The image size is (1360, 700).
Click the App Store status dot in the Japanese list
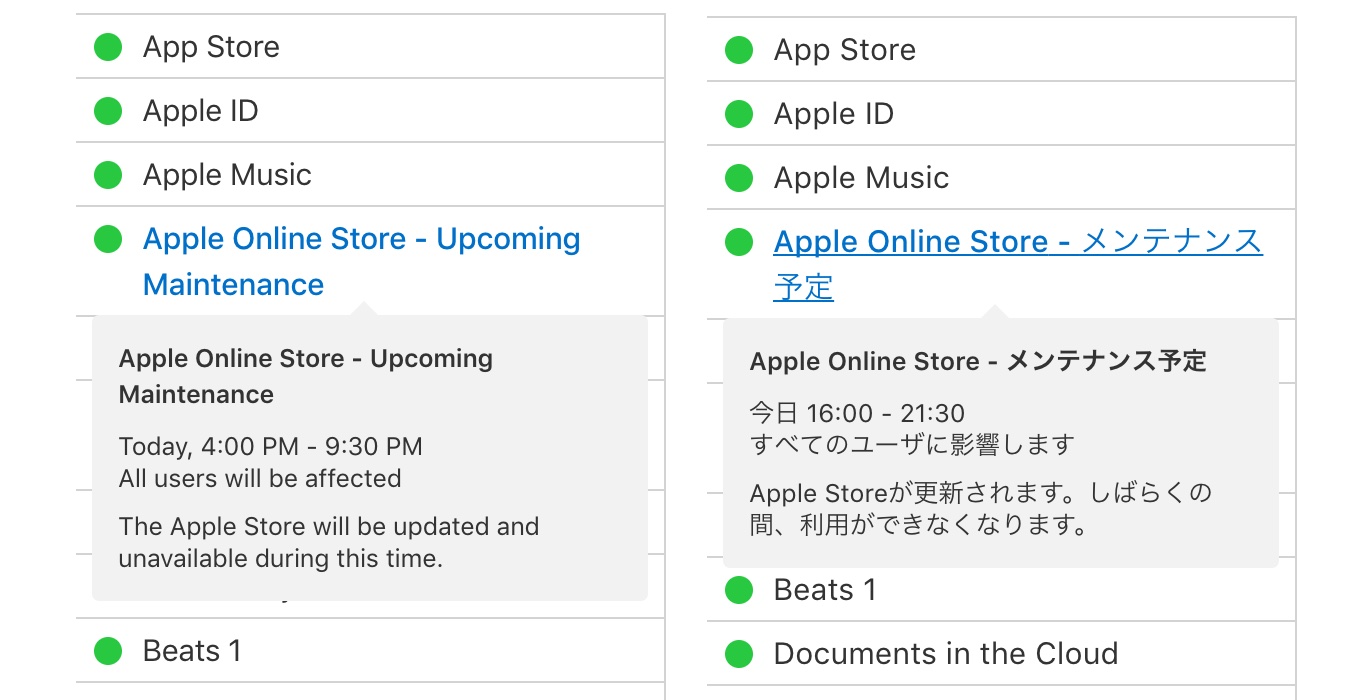[x=739, y=50]
